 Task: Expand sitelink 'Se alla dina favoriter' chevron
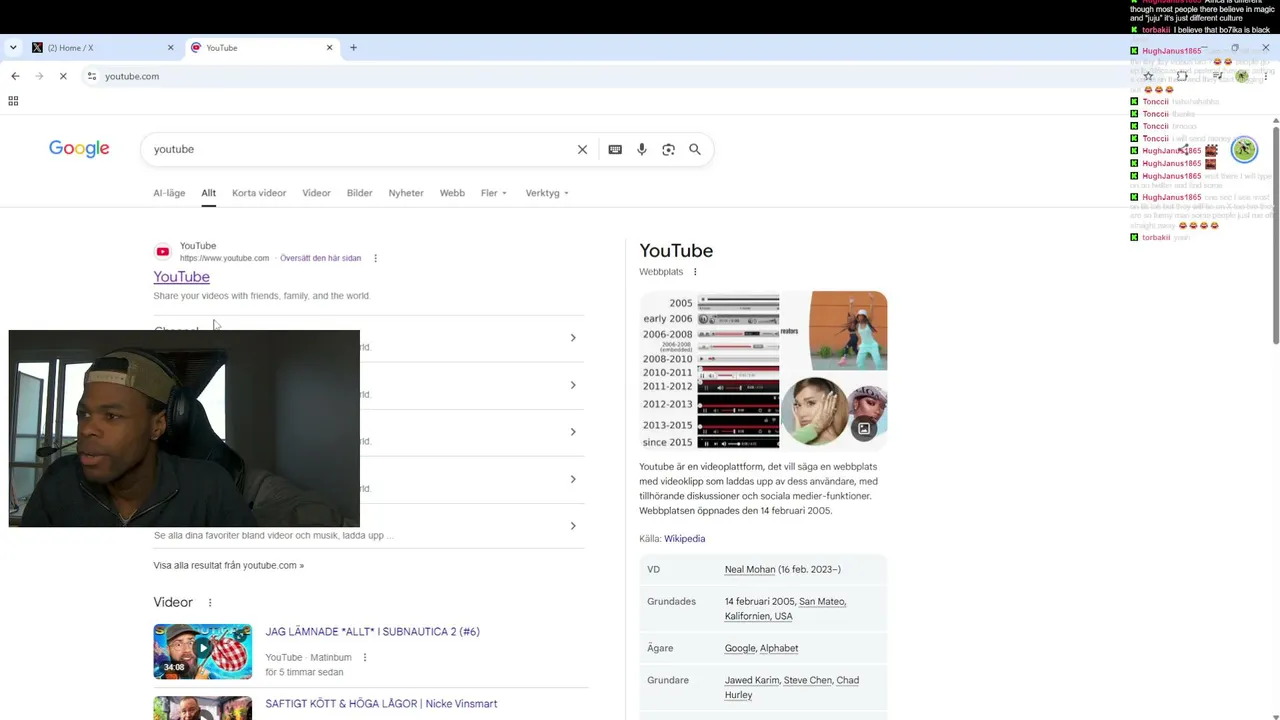573,526
